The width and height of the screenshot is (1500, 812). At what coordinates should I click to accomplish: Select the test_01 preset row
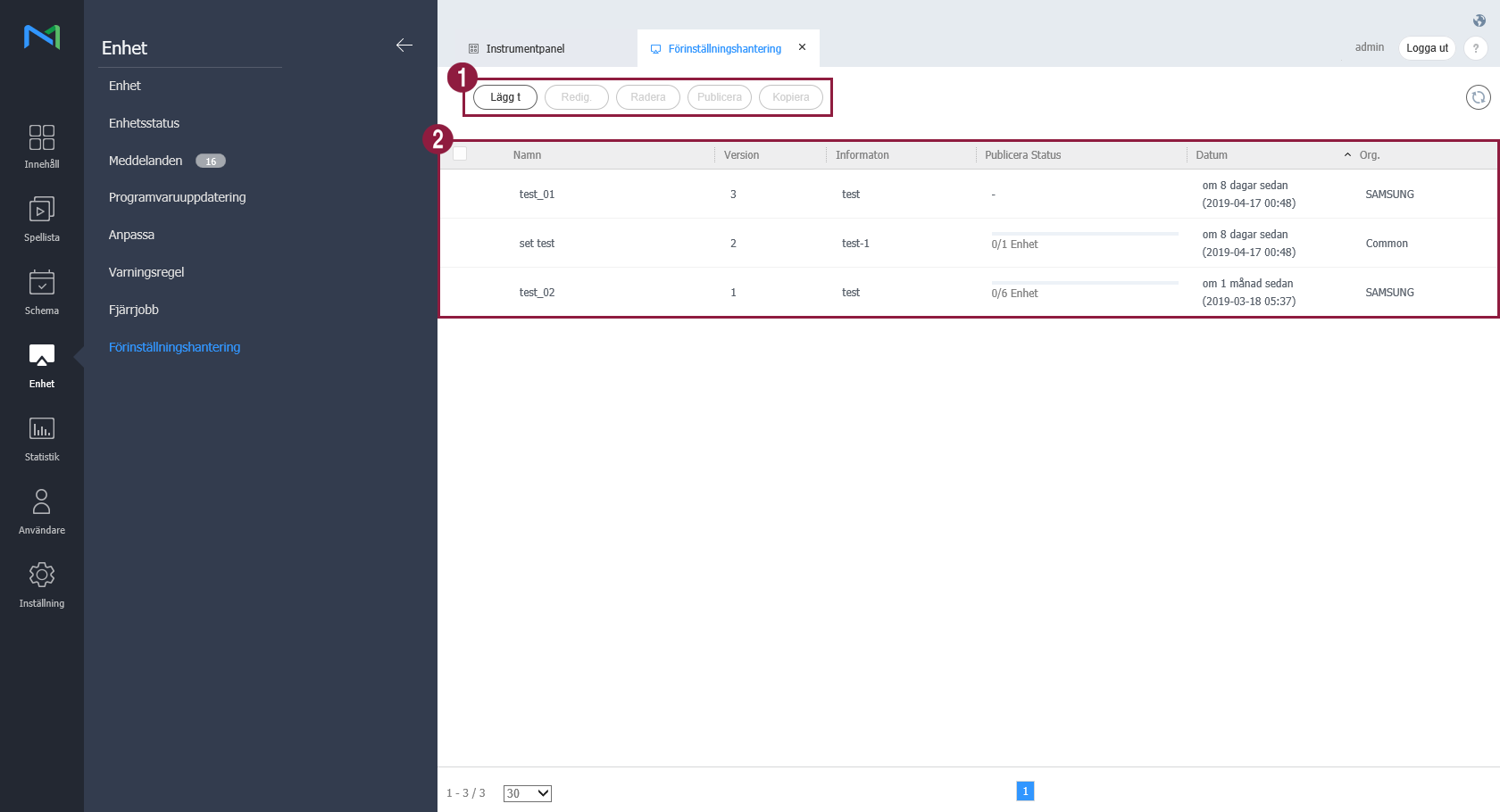pyautogui.click(x=537, y=195)
